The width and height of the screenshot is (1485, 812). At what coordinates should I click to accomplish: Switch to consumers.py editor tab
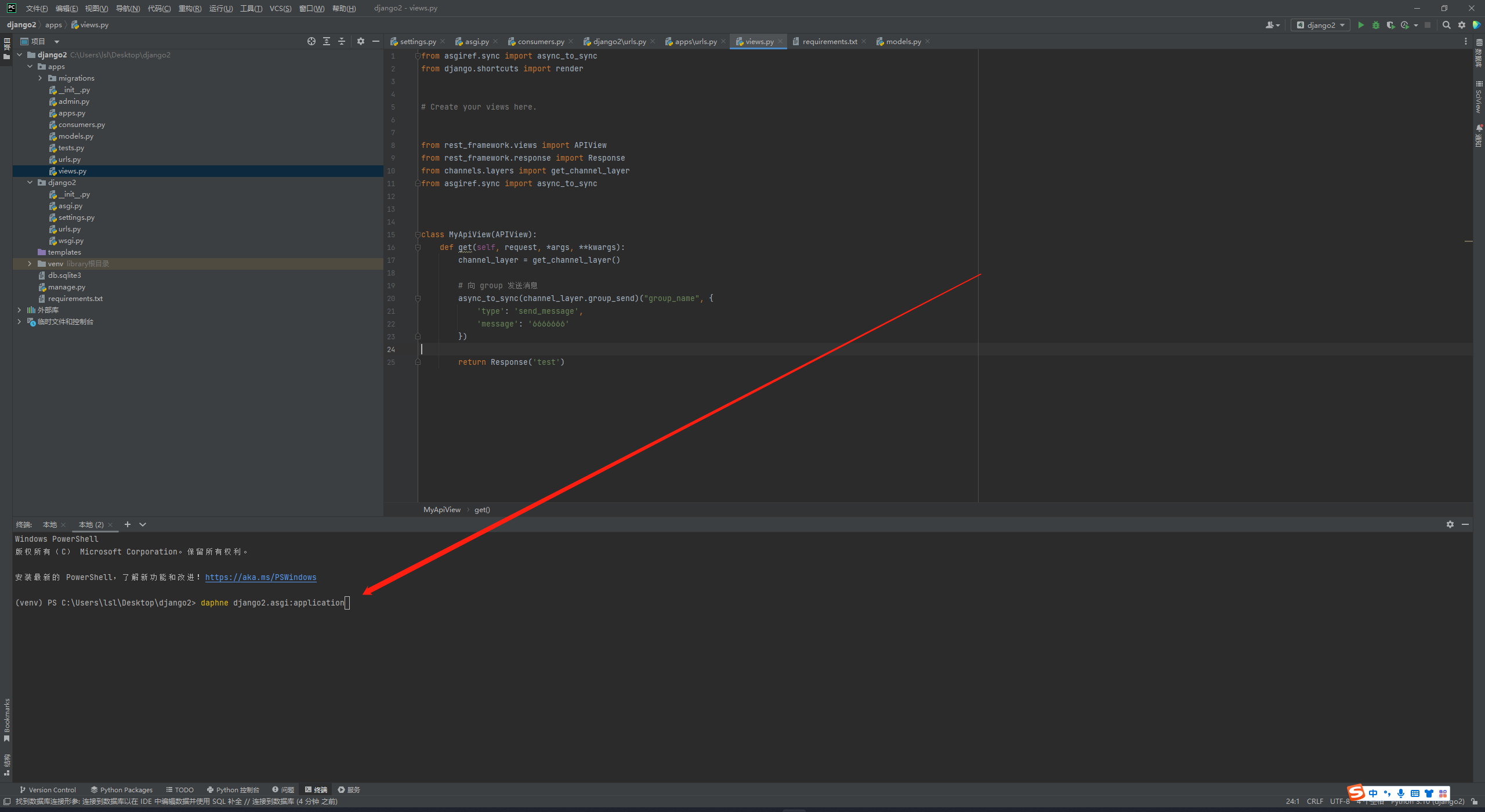[x=540, y=42]
